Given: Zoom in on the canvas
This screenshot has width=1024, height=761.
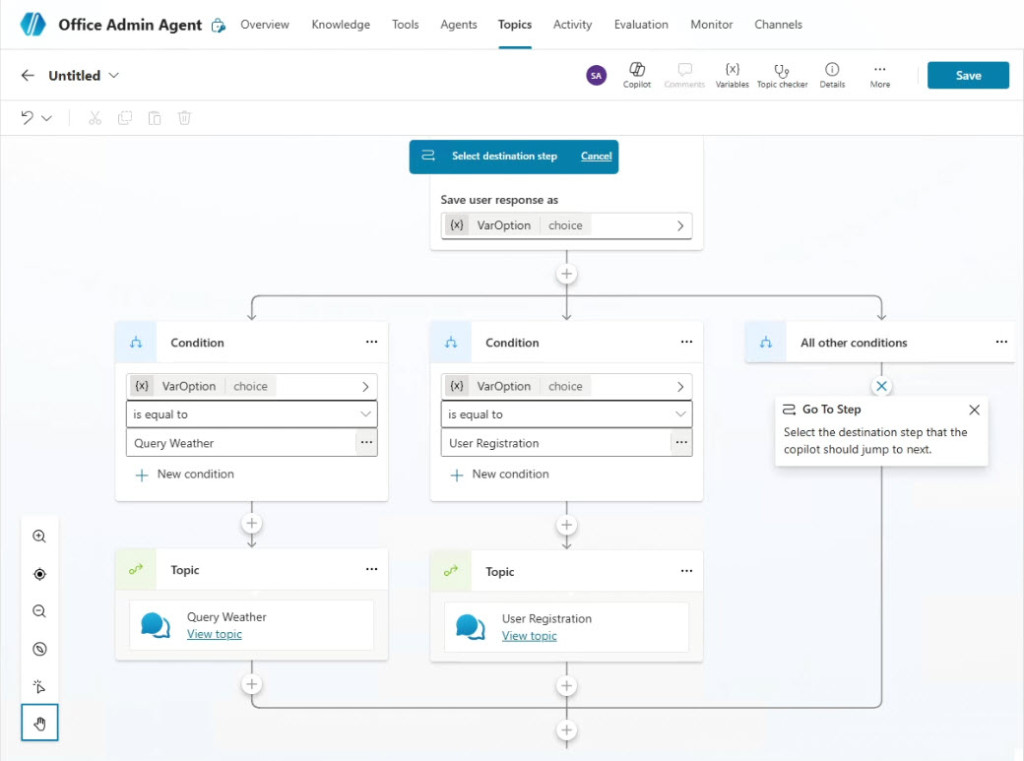Looking at the screenshot, I should click(39, 536).
